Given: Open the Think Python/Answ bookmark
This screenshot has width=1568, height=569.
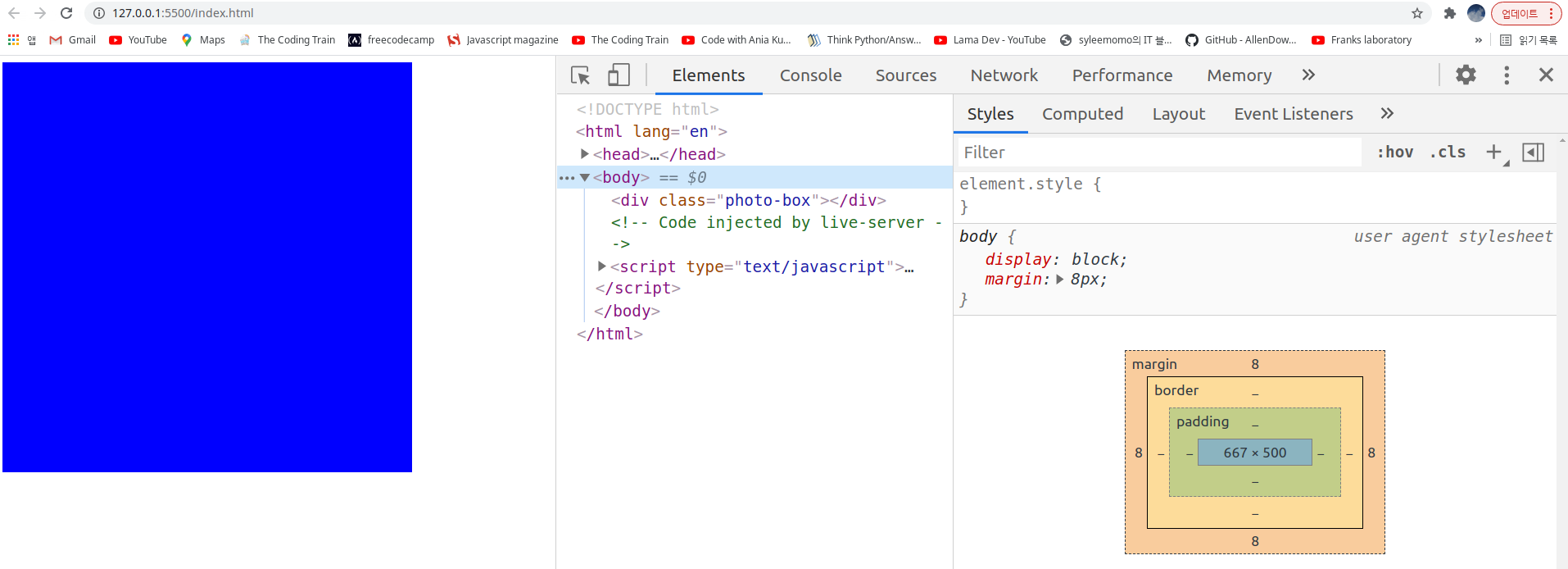Looking at the screenshot, I should point(863,39).
